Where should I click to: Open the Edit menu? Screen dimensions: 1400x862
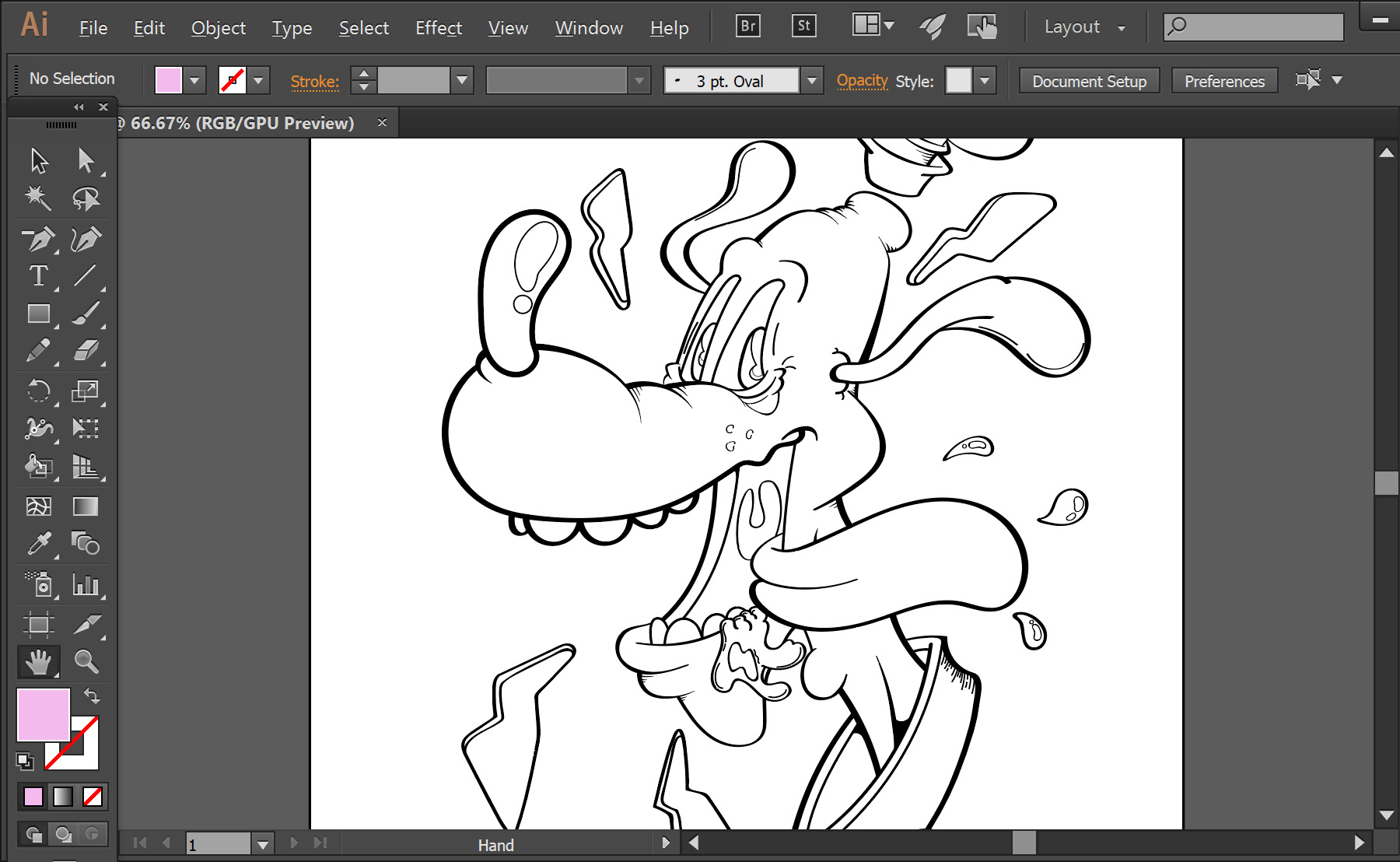[149, 28]
